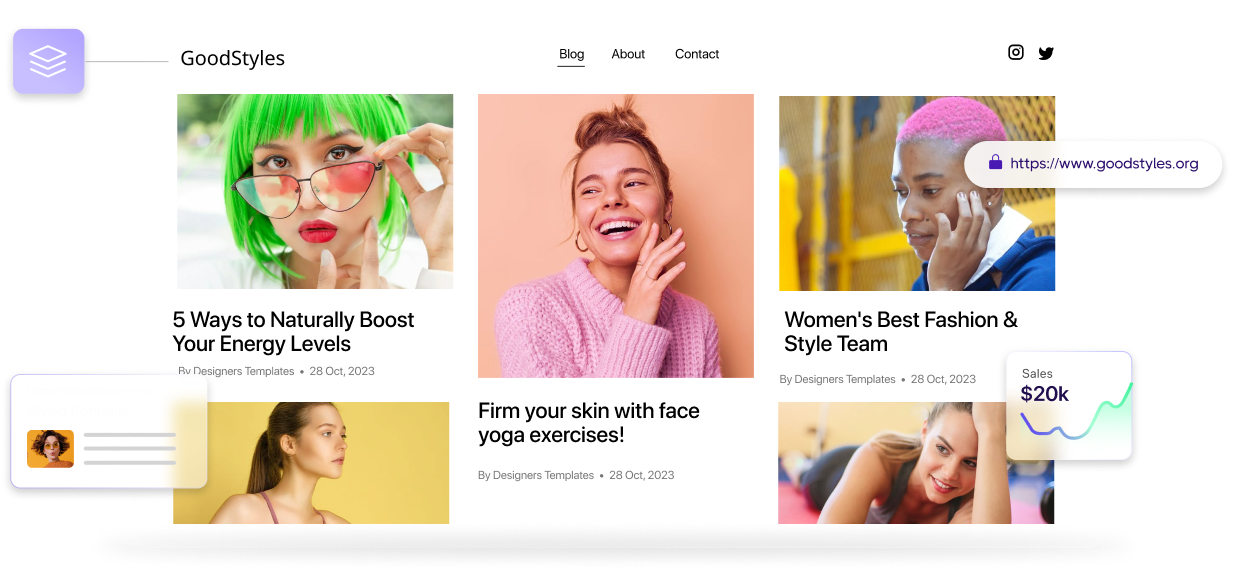Open the About menu item
Image resolution: width=1233 pixels, height=572 pixels.
coord(628,54)
